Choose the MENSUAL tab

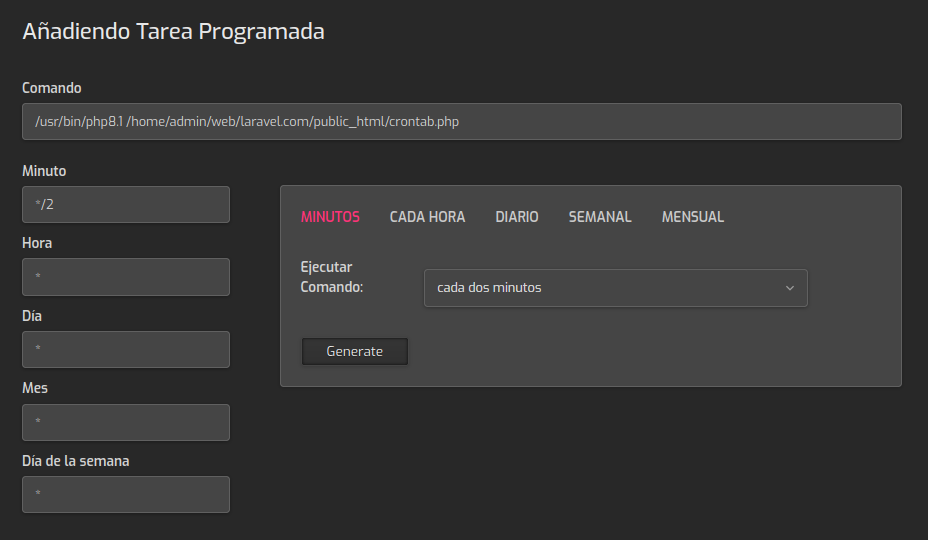tap(692, 217)
